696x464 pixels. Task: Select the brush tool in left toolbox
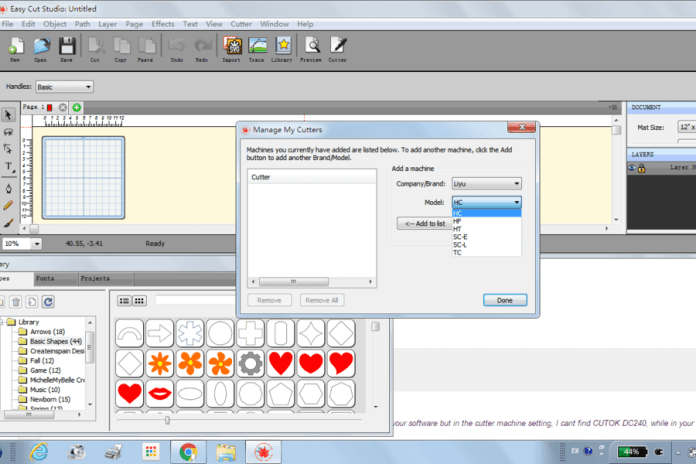tap(8, 223)
